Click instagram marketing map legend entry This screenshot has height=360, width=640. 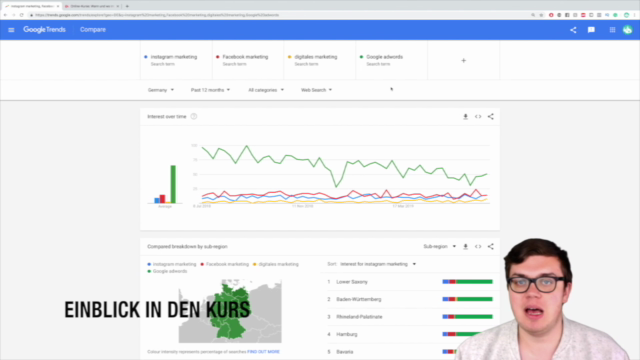point(172,264)
